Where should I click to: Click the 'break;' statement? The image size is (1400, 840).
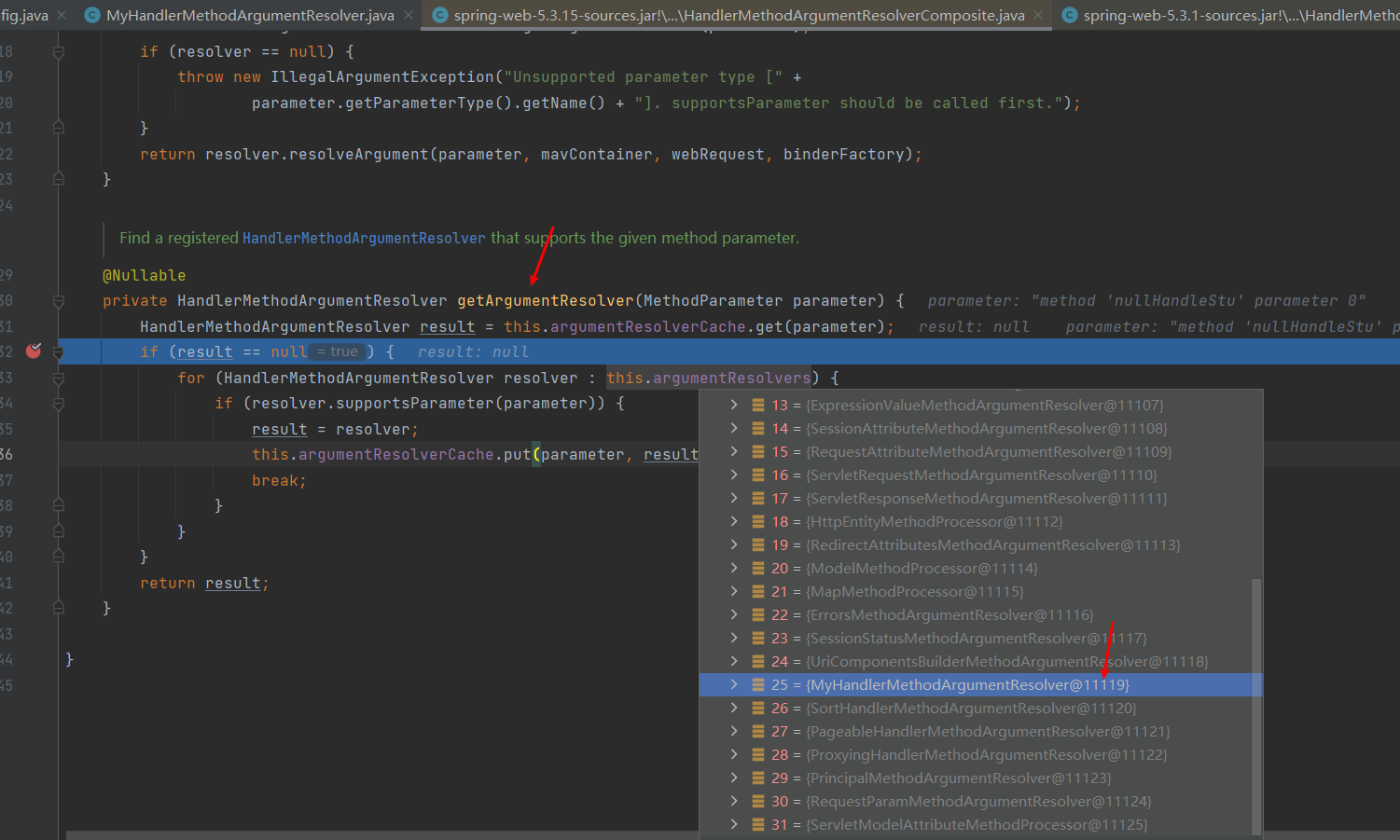(279, 480)
